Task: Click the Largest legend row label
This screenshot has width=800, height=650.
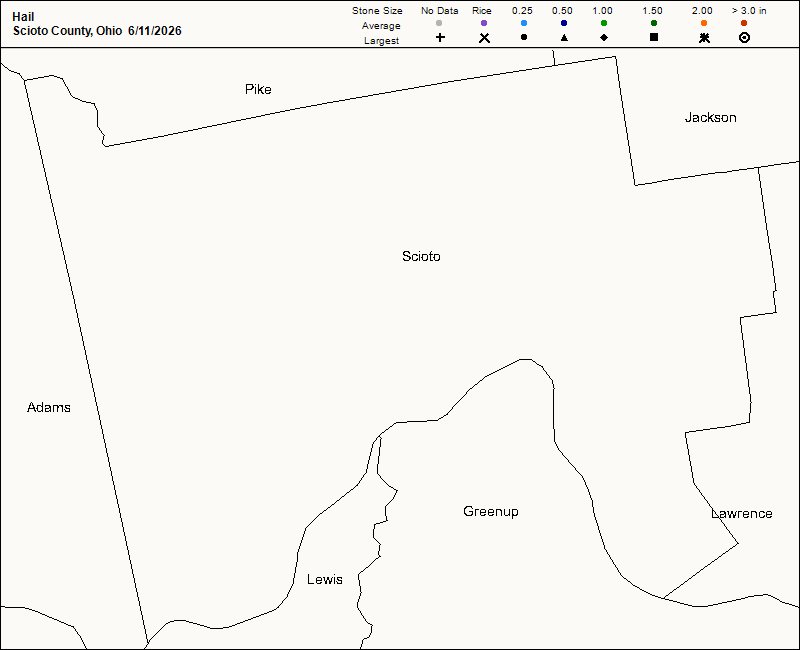Action: click(382, 40)
